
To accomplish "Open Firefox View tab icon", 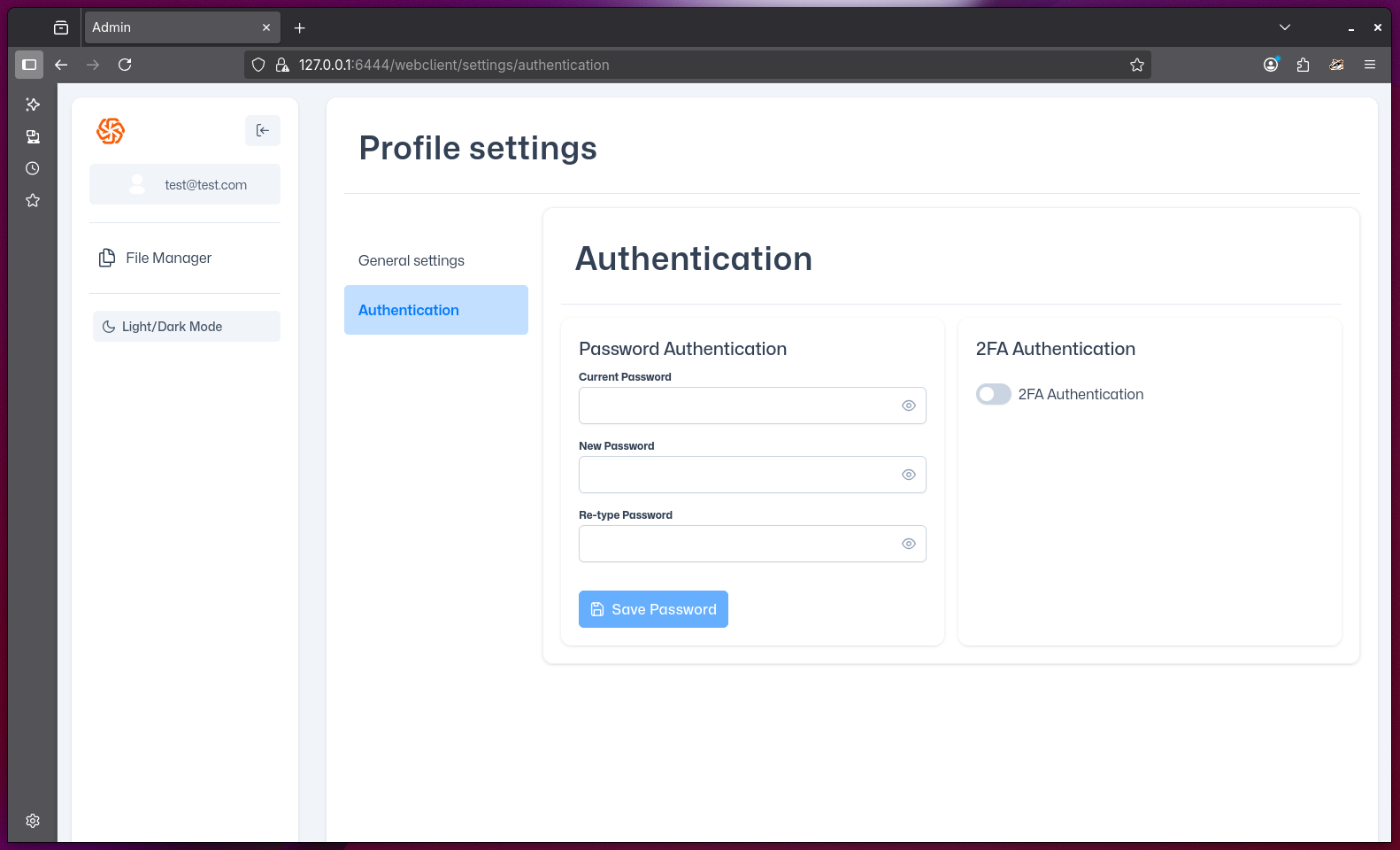I will 61,27.
